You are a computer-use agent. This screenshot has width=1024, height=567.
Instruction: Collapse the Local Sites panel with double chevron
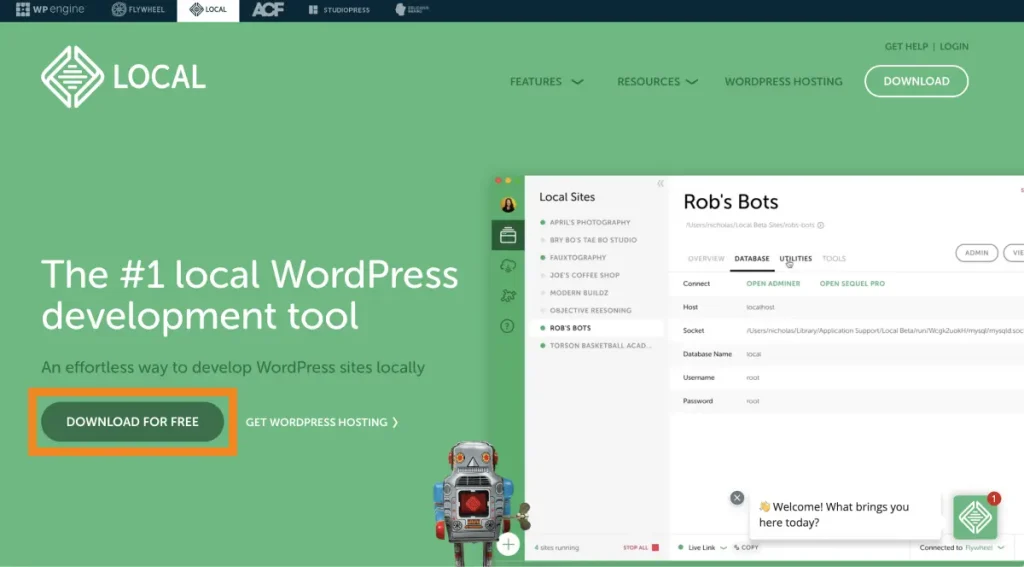[660, 184]
